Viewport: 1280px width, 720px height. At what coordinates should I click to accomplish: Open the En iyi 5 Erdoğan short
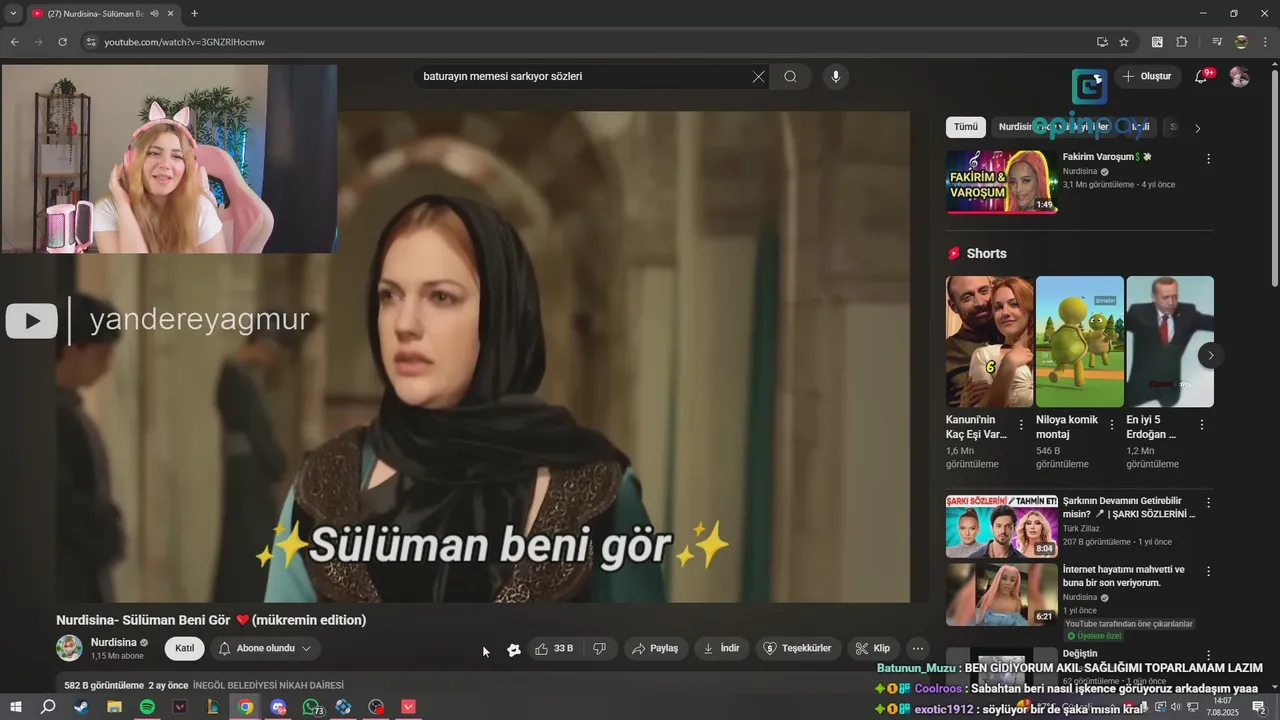(1169, 341)
